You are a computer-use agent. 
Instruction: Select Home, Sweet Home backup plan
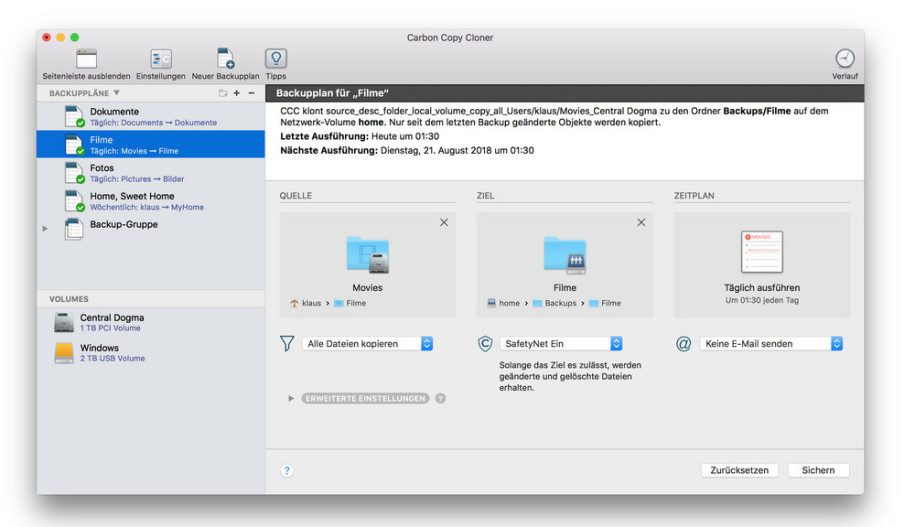click(151, 201)
